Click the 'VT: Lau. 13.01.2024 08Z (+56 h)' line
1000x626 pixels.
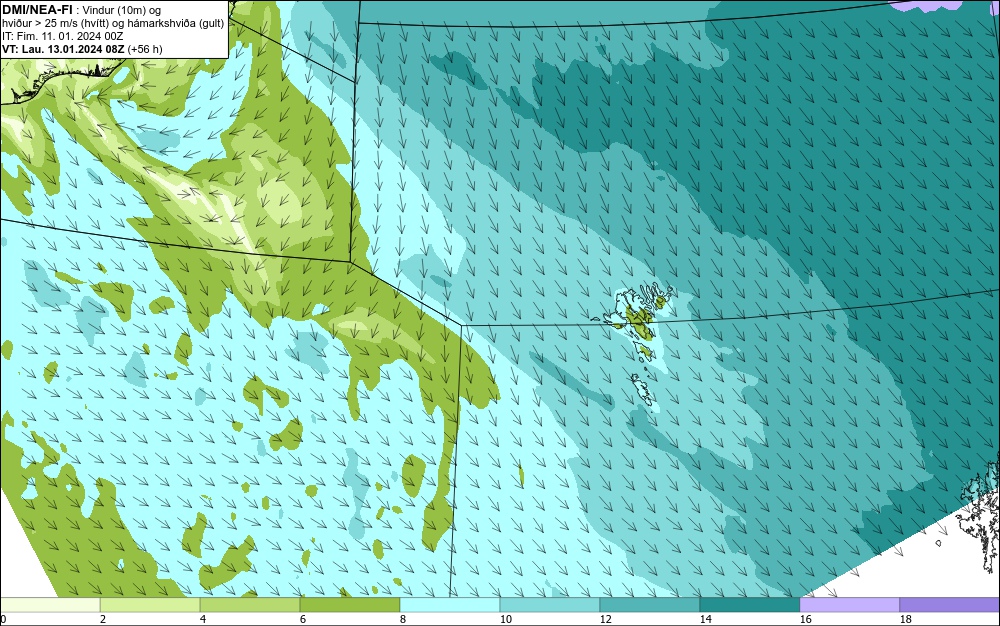pyautogui.click(x=82, y=48)
